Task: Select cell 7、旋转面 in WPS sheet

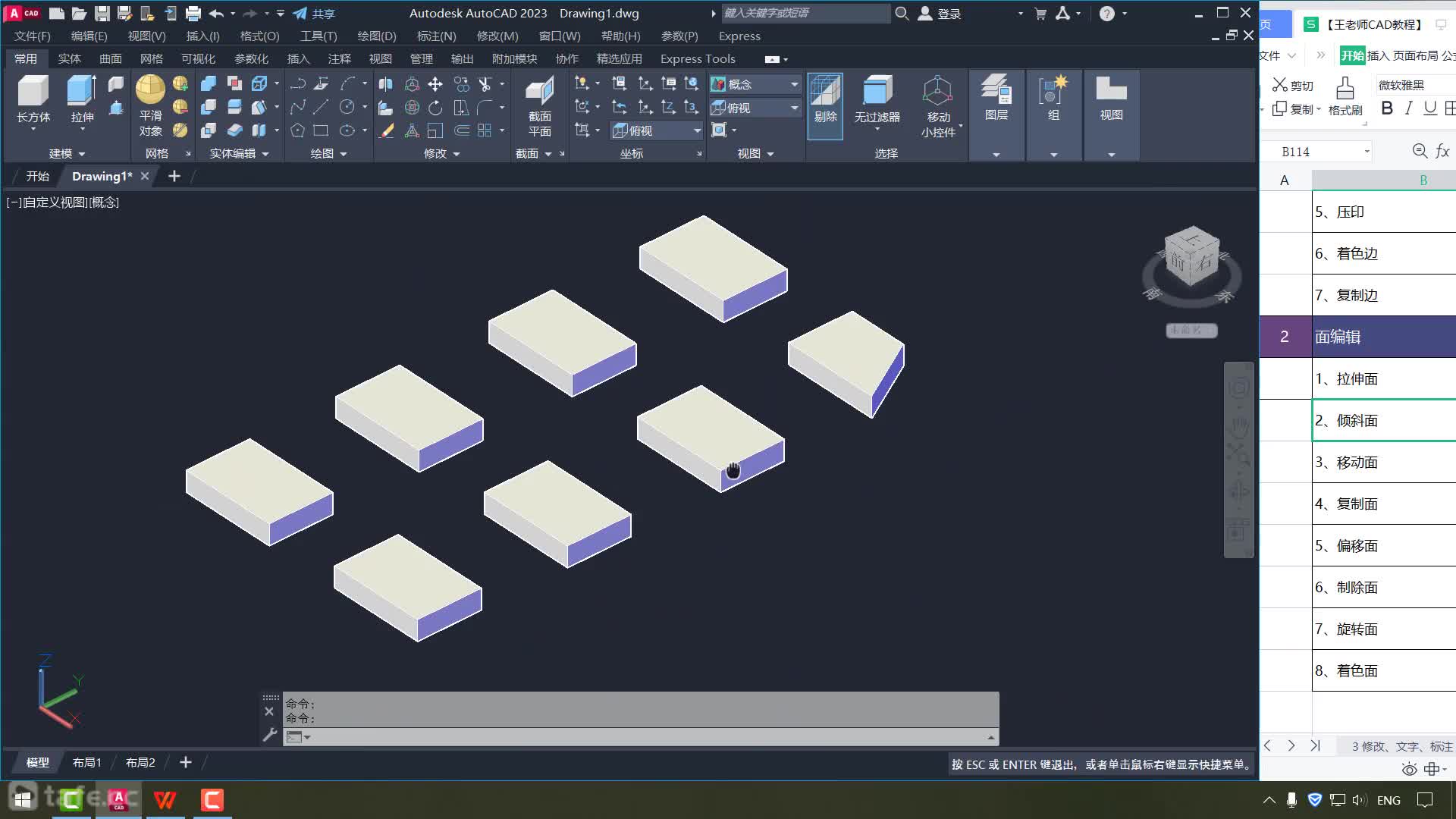Action: pyautogui.click(x=1384, y=629)
